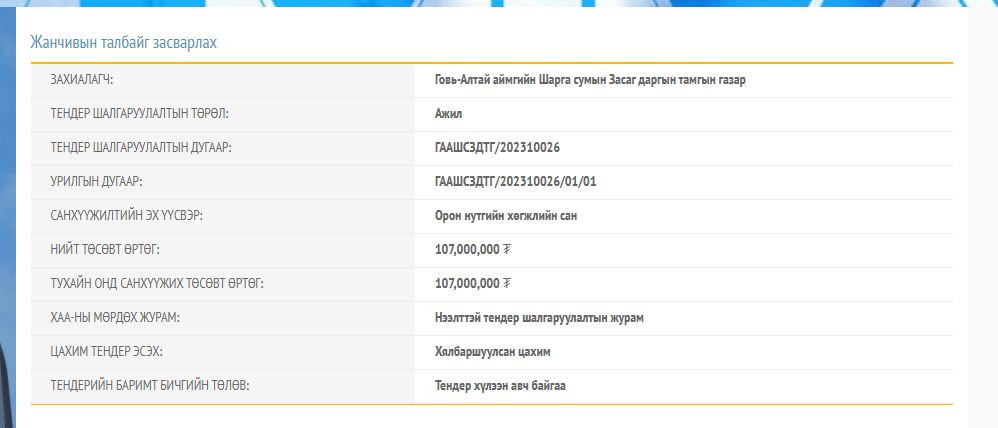Select the 'Ажил' tender type value
Viewport: 998px width, 428px height.
click(449, 114)
